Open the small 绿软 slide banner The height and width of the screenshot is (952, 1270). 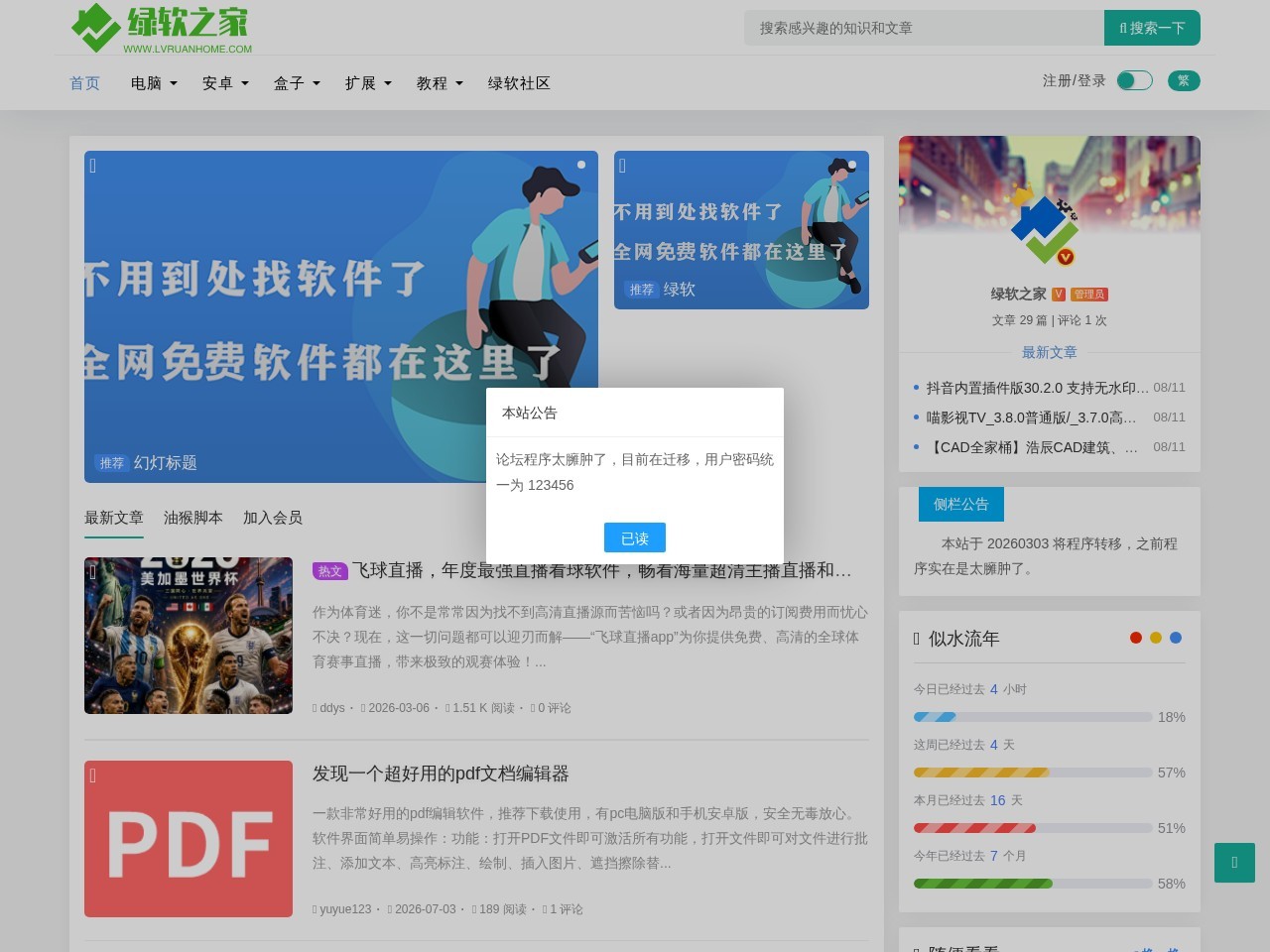[x=741, y=230]
